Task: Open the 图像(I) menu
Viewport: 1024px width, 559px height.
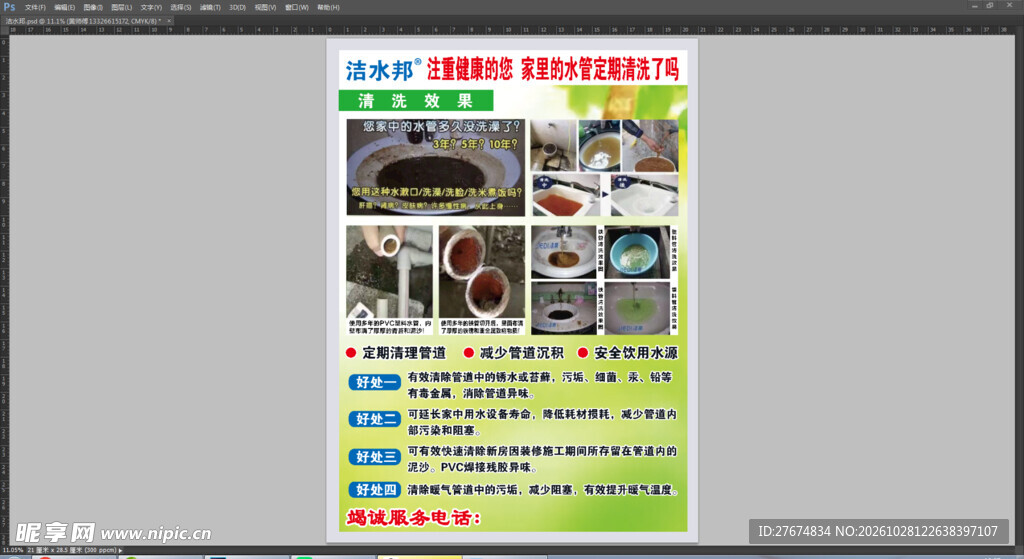Action: 93,7
